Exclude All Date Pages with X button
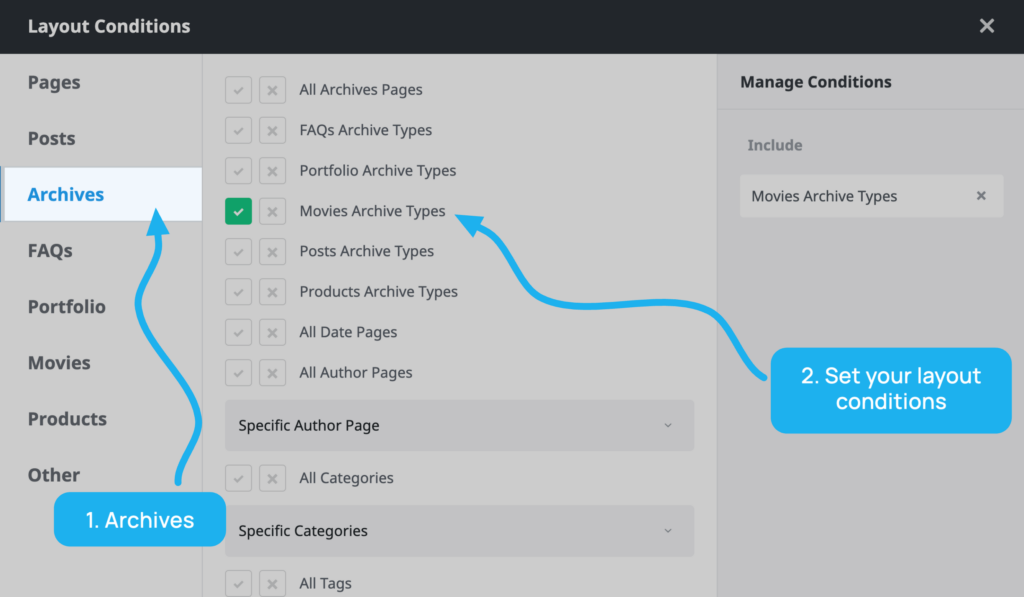The height and width of the screenshot is (597, 1024). point(272,332)
